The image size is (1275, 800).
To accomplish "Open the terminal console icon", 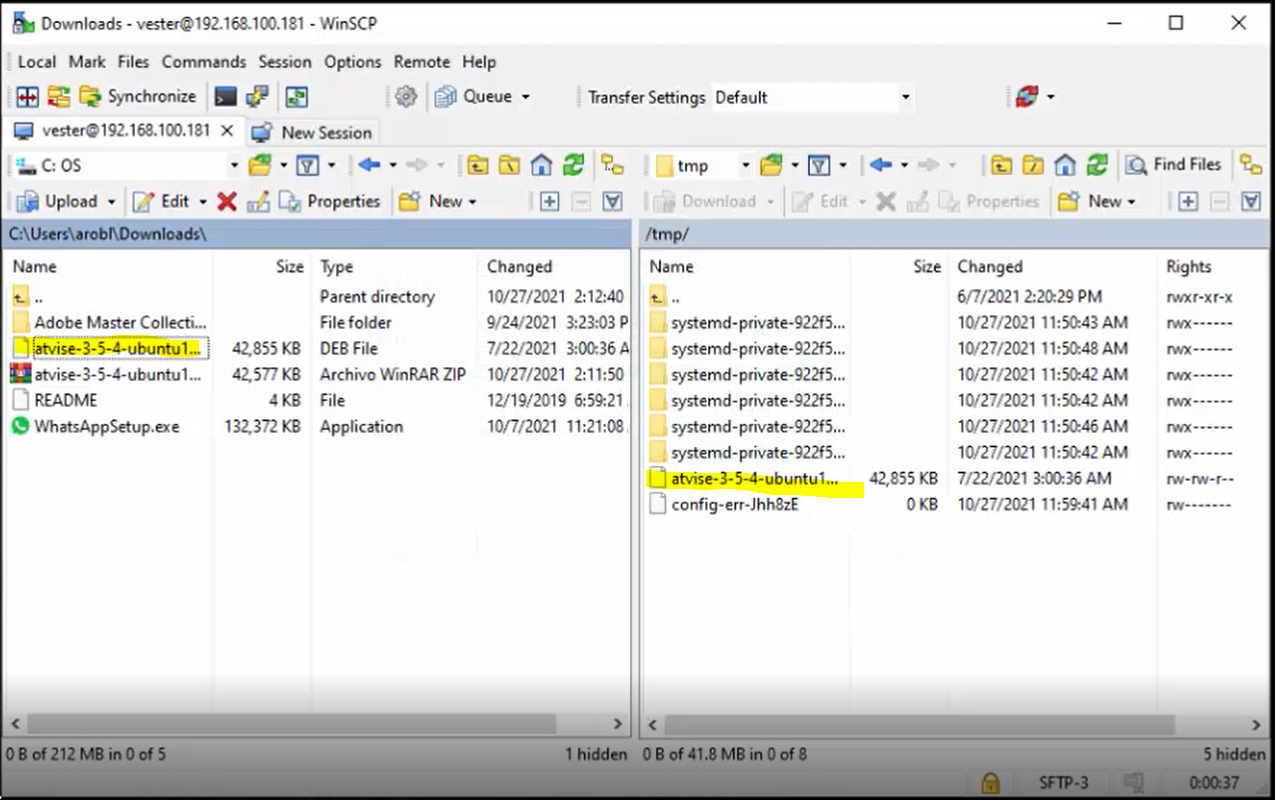I will (226, 97).
